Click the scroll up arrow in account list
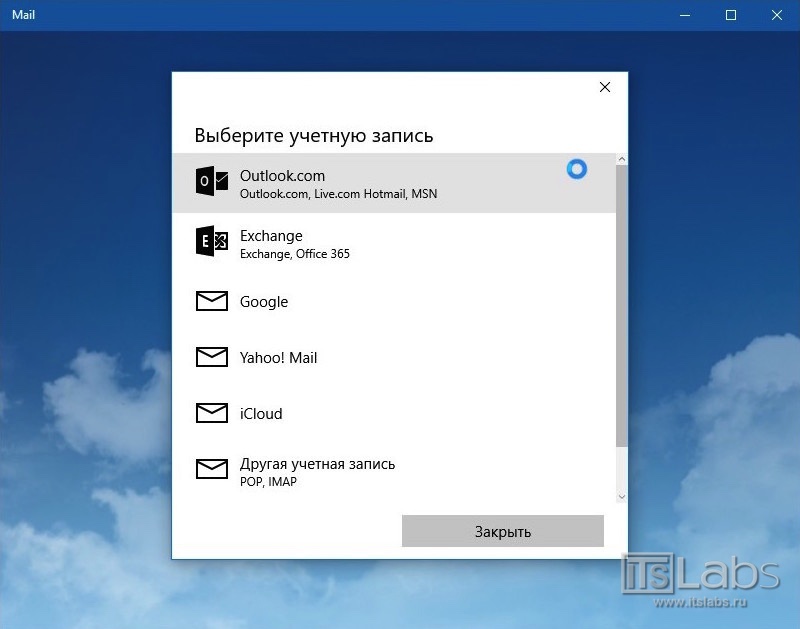The height and width of the screenshot is (629, 800). (x=621, y=159)
